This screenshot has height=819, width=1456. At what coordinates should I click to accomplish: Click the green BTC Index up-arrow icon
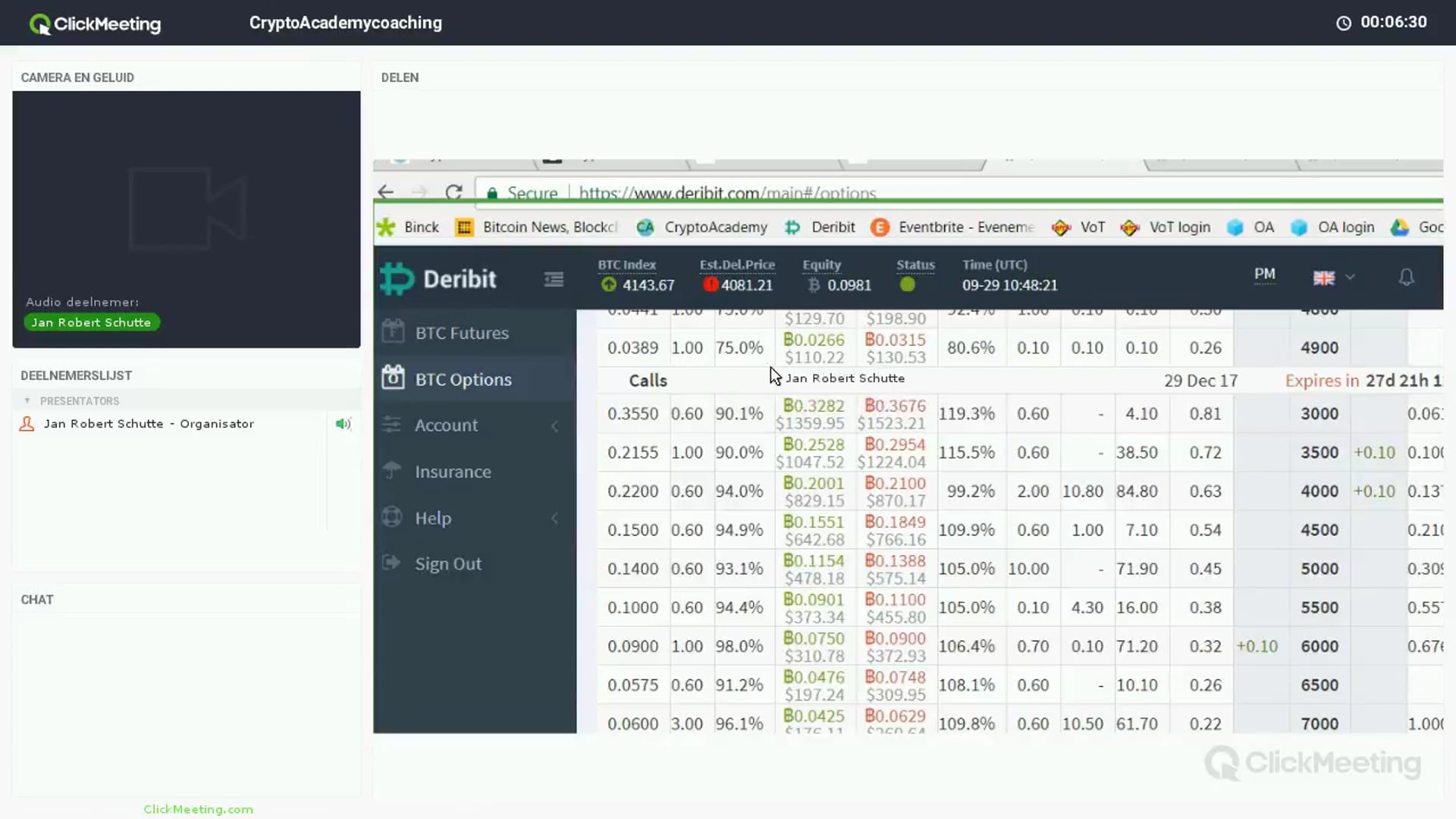[608, 284]
